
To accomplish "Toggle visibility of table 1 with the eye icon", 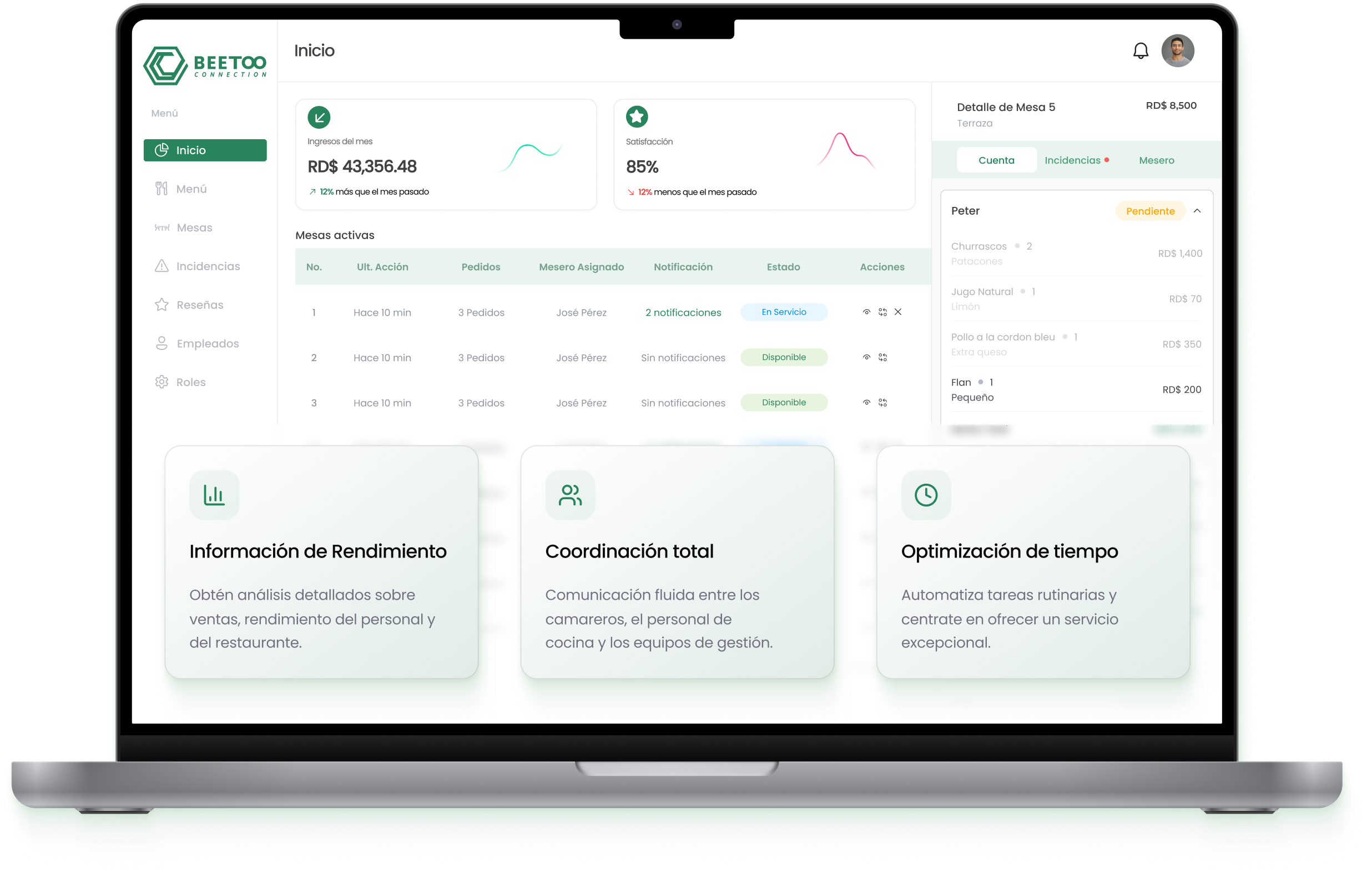I will coord(866,312).
